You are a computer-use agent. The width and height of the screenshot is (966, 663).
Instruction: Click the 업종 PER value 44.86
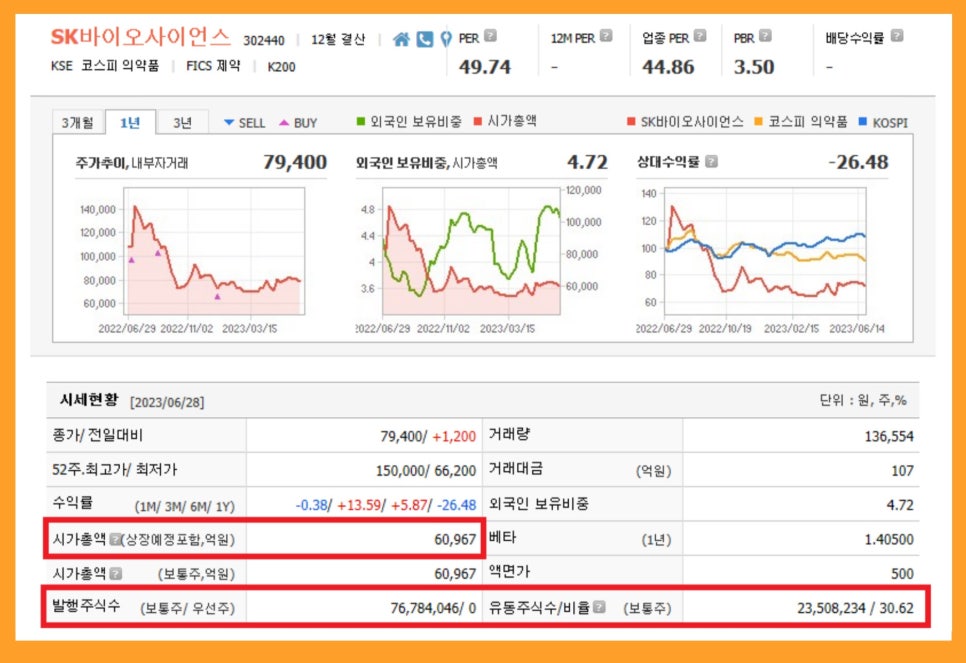668,67
